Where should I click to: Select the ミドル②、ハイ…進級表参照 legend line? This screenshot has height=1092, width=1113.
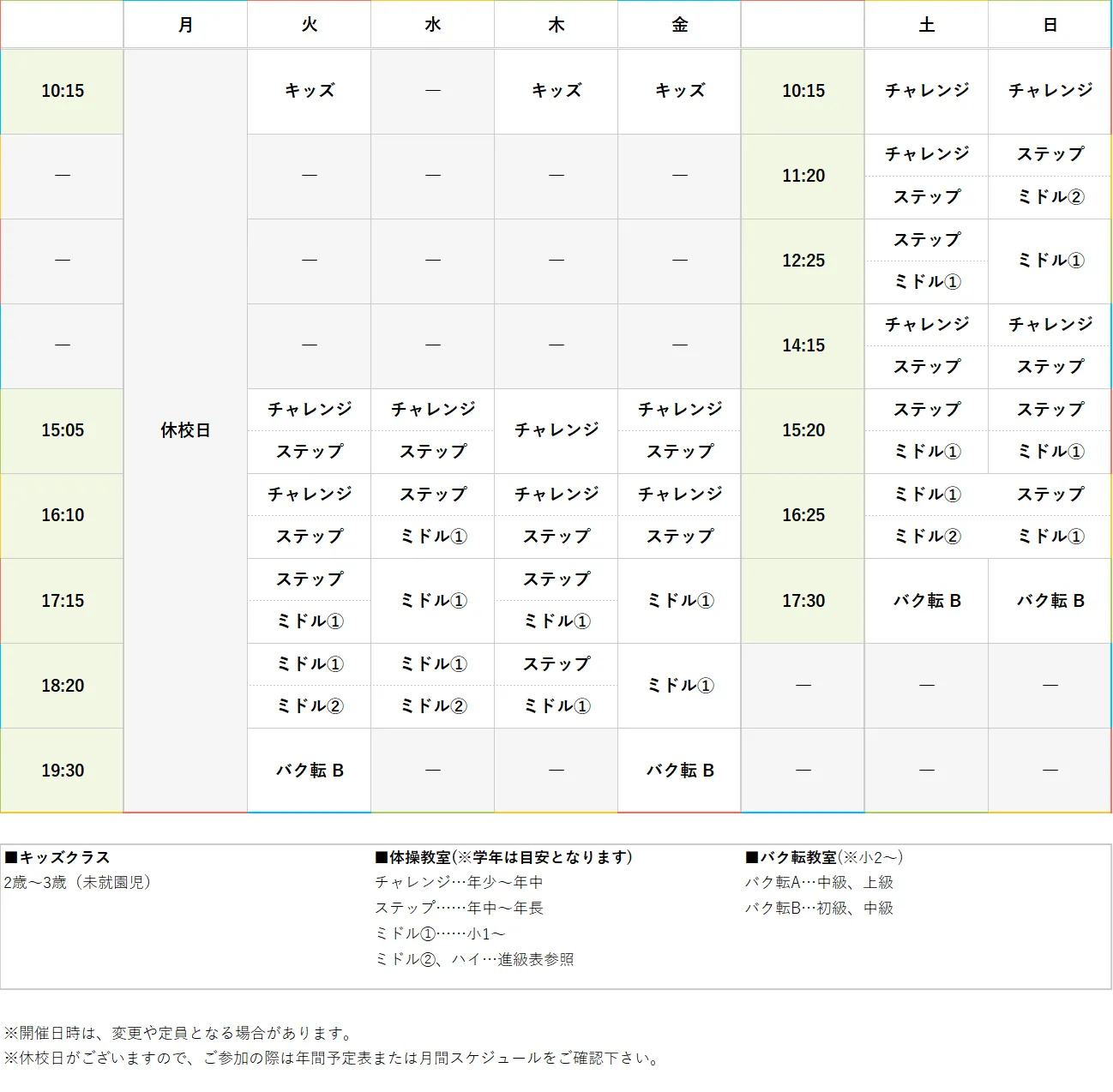(x=474, y=960)
